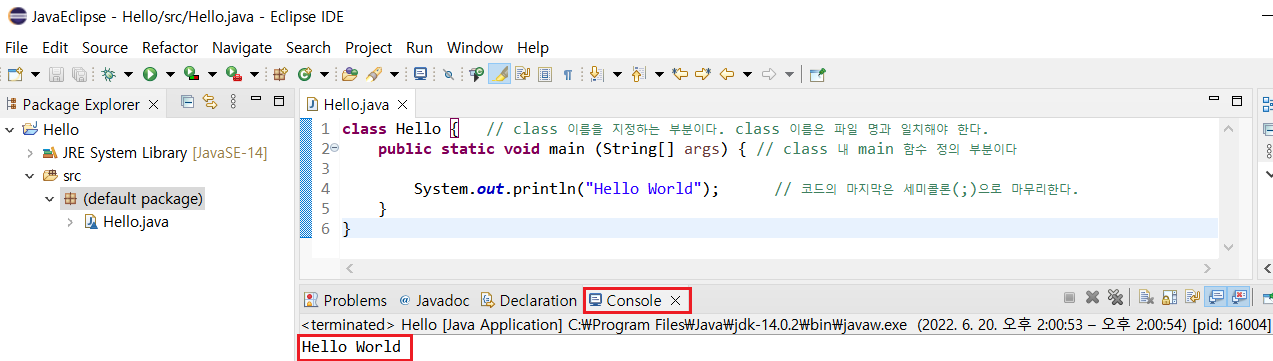The image size is (1273, 361).
Task: Open dropdown arrow next to New Class icon
Action: click(324, 74)
